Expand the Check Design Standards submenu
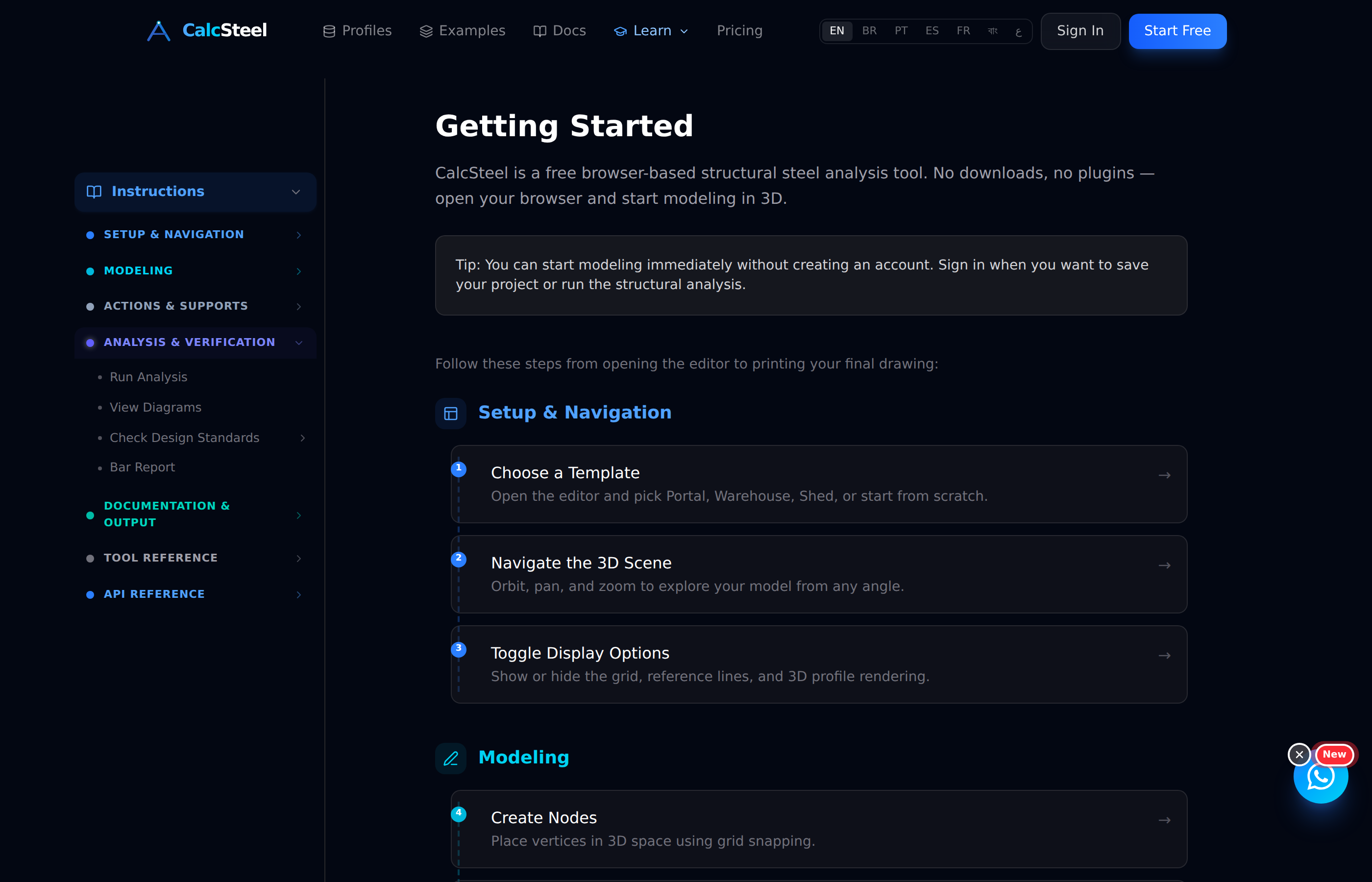The height and width of the screenshot is (882, 1372). [302, 438]
